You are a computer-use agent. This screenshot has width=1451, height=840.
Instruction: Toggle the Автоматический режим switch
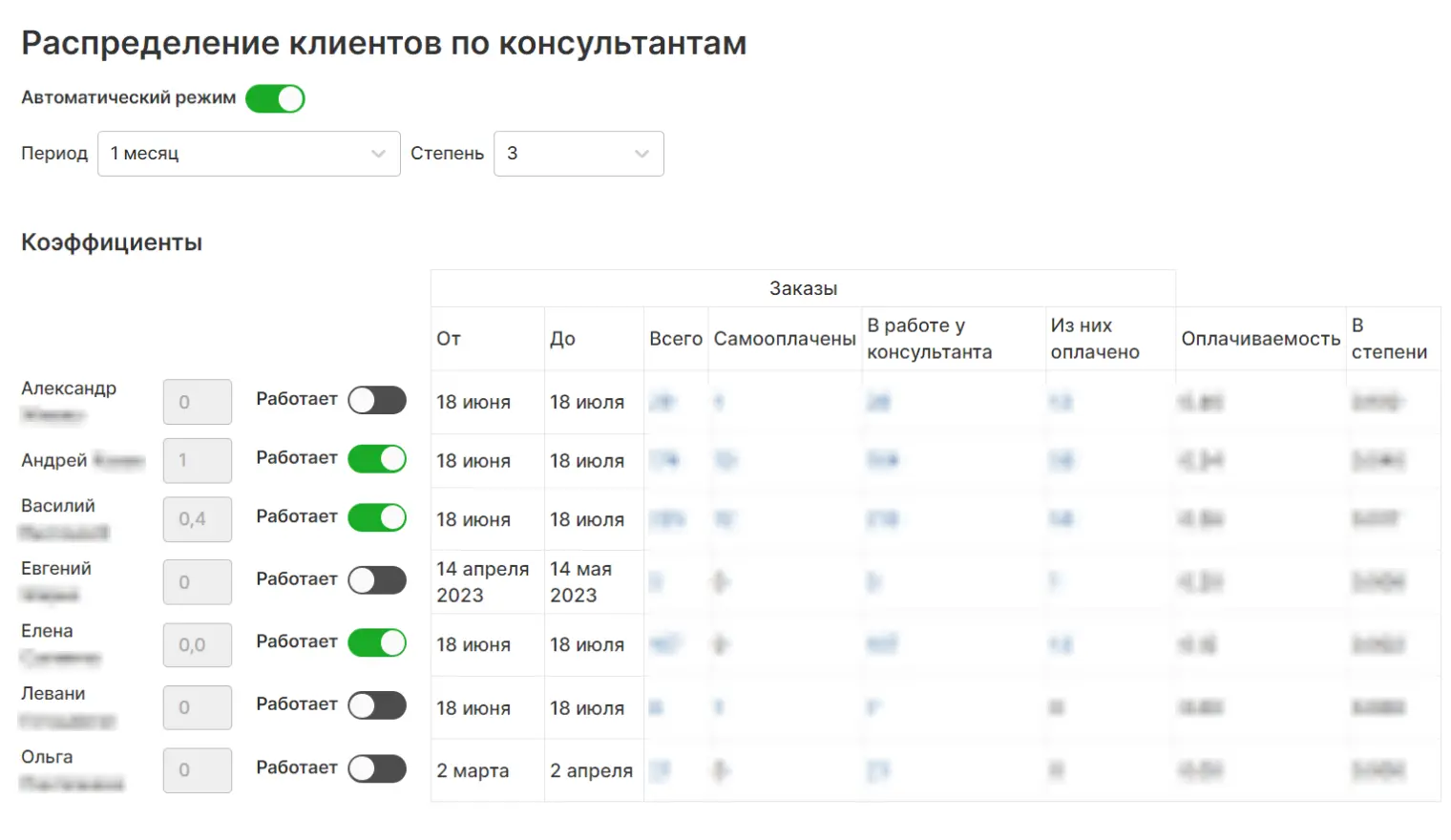click(x=275, y=99)
